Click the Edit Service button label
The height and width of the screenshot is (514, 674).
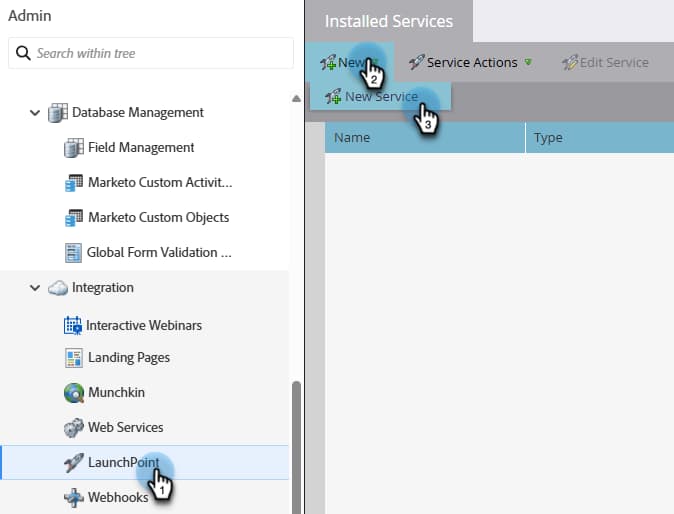(614, 63)
